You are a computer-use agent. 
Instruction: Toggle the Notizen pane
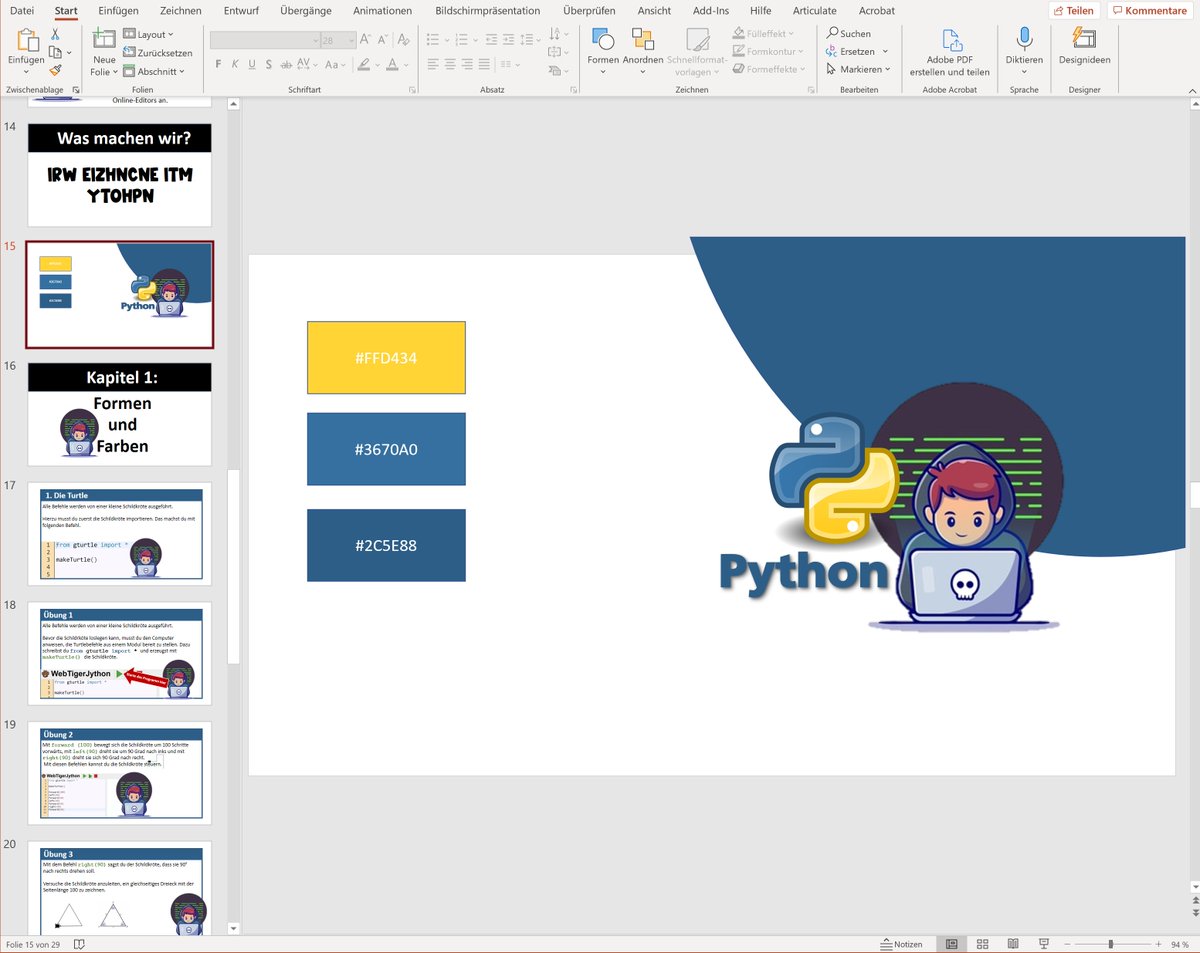(x=901, y=944)
